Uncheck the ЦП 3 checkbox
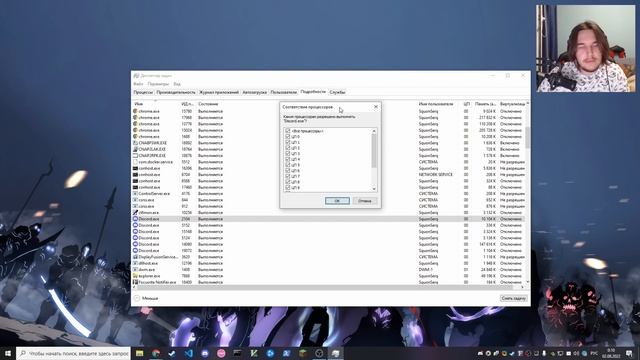The image size is (640, 360). pyautogui.click(x=288, y=153)
